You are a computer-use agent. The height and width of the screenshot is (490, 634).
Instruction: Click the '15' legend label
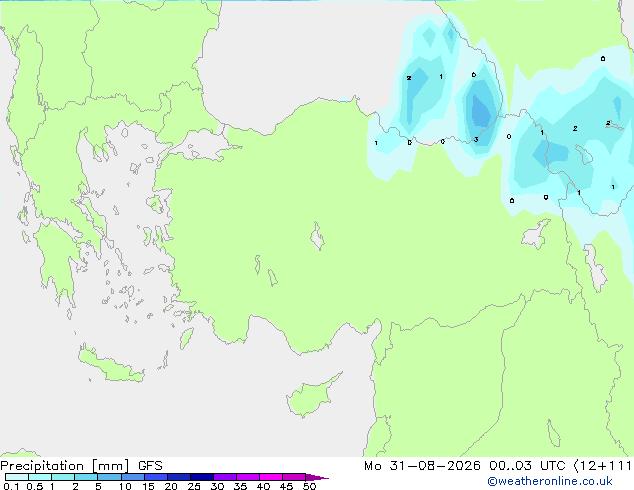148,486
